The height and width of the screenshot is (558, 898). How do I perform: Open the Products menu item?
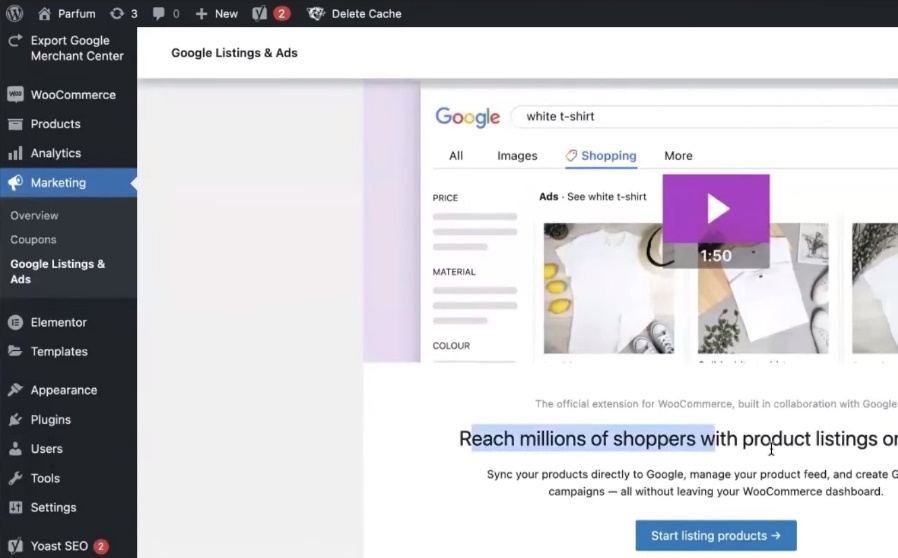pos(55,124)
